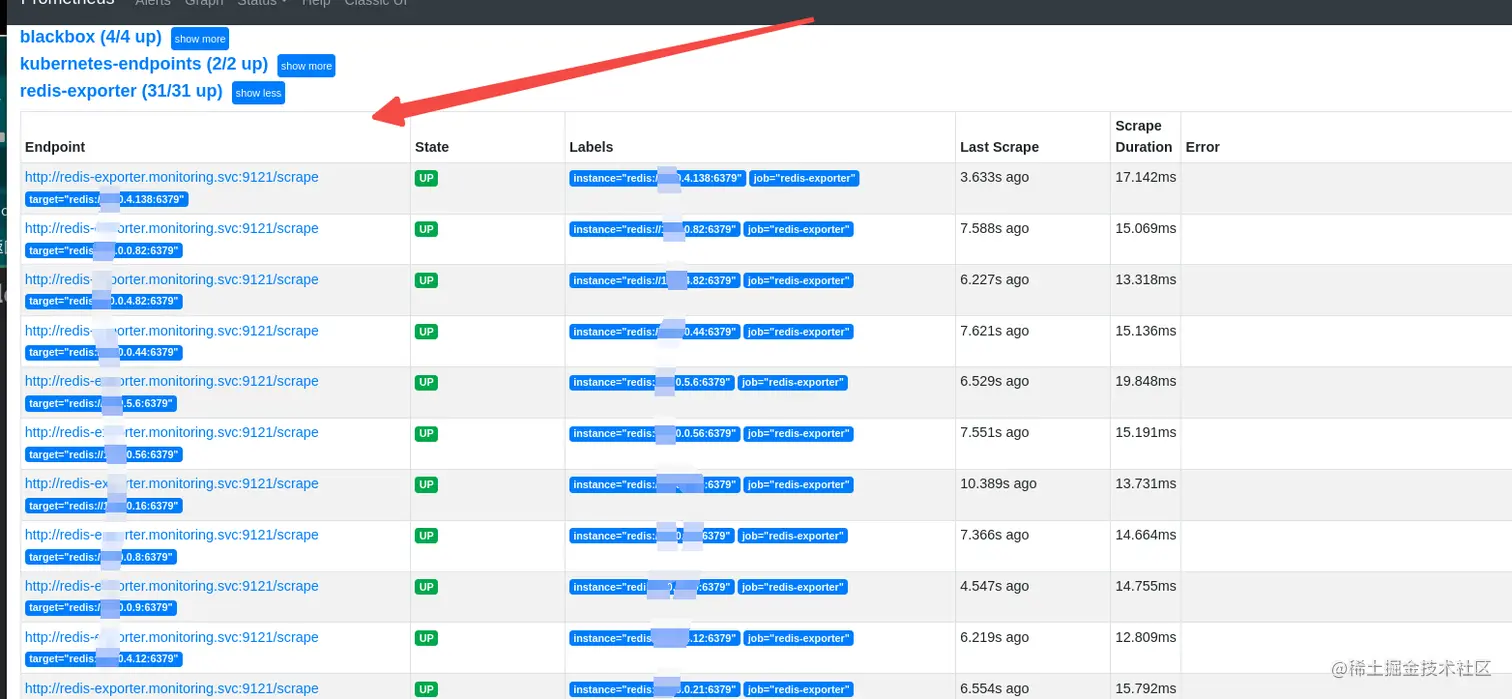Click UP badge in the 13.731ms row
Viewport: 1512px width, 699px height.
[x=427, y=484]
